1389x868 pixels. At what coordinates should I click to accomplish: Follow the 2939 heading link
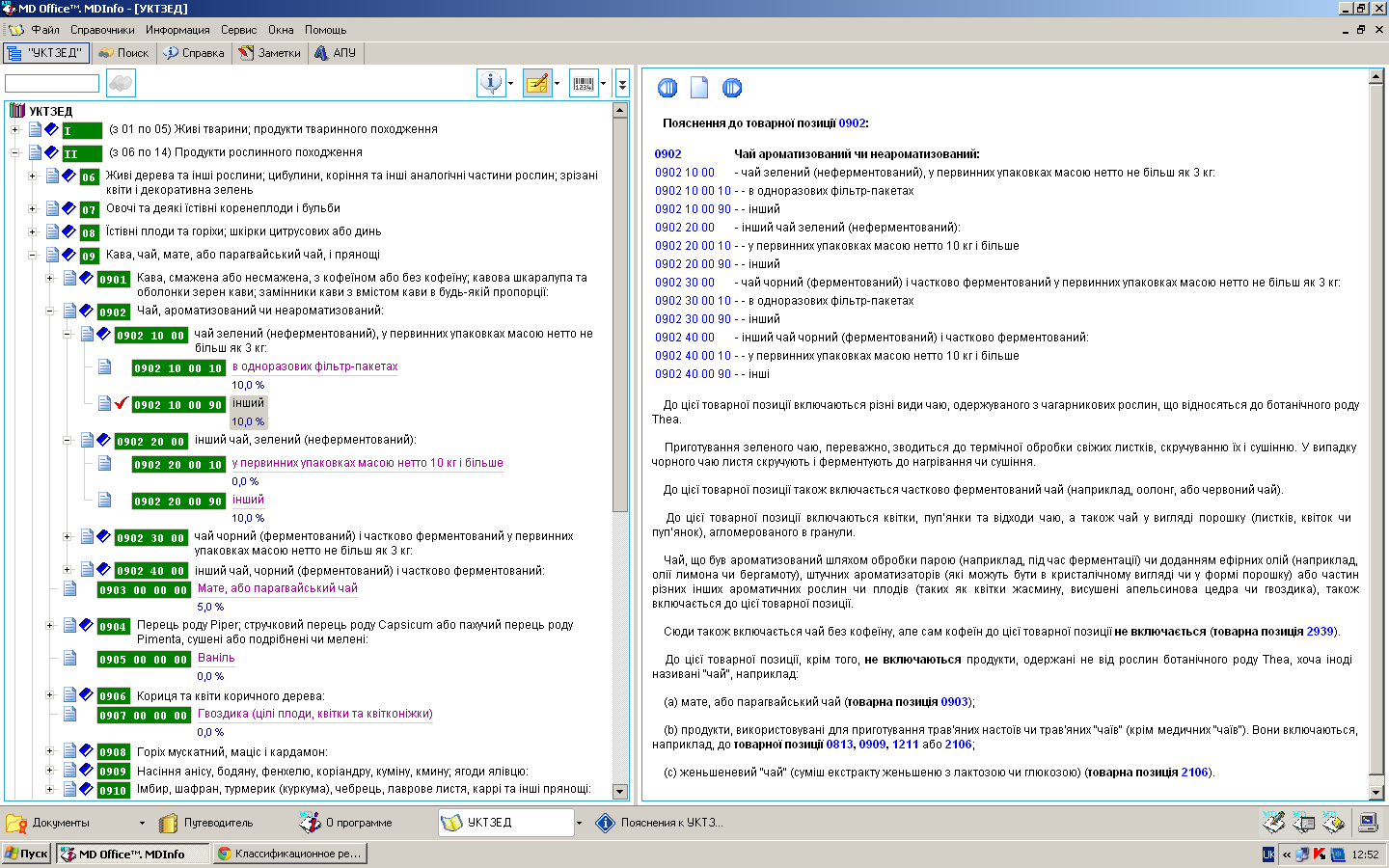(1320, 632)
